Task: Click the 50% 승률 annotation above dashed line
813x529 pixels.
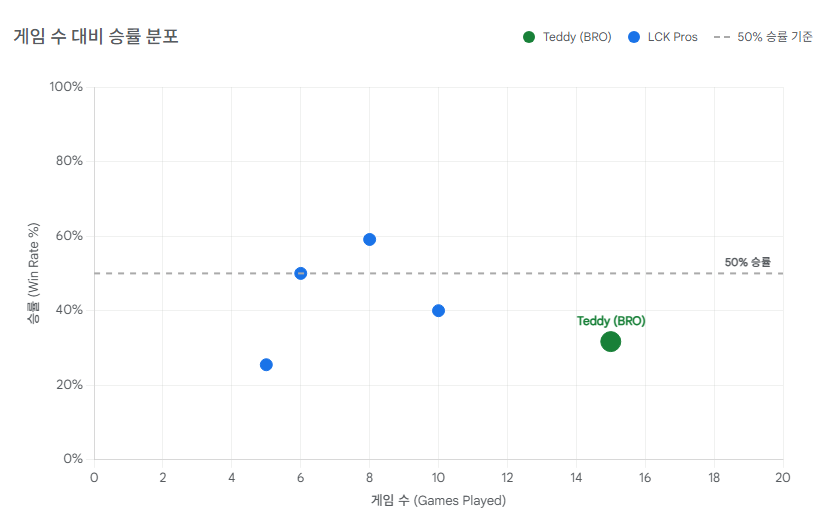Action: pos(748,262)
